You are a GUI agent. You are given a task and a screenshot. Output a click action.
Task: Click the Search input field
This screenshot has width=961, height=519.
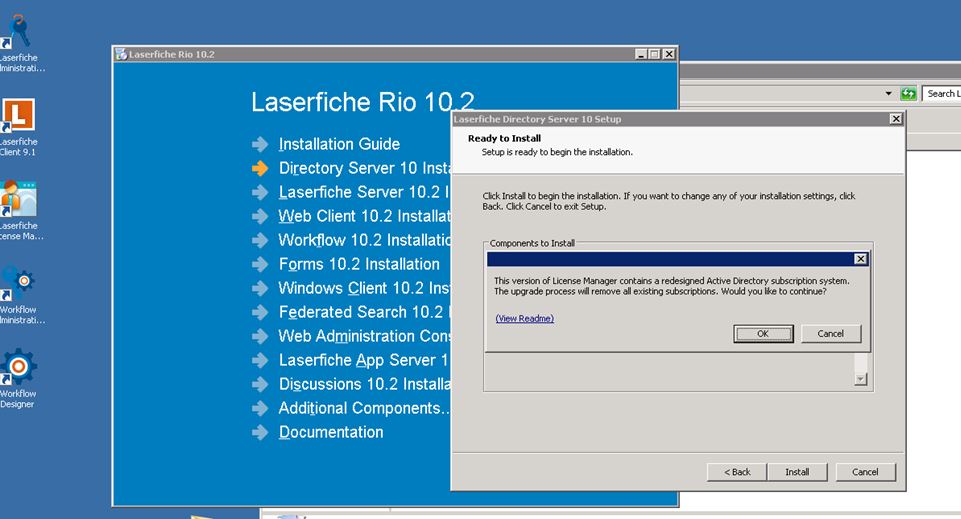pyautogui.click(x=941, y=94)
